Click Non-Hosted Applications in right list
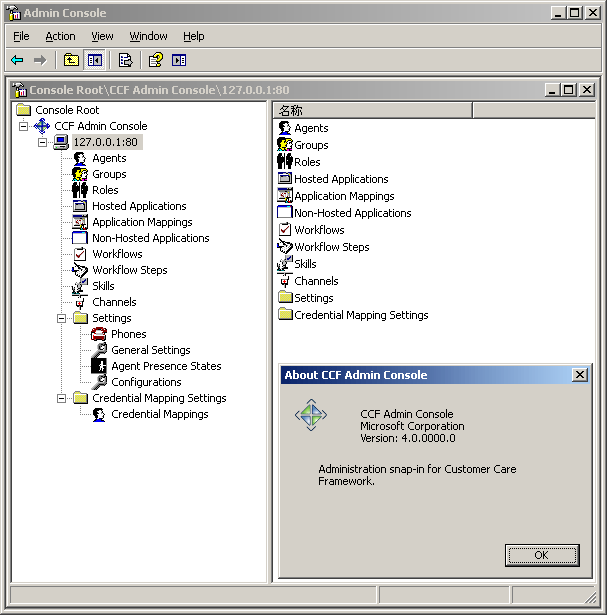The width and height of the screenshot is (607, 615). (353, 213)
